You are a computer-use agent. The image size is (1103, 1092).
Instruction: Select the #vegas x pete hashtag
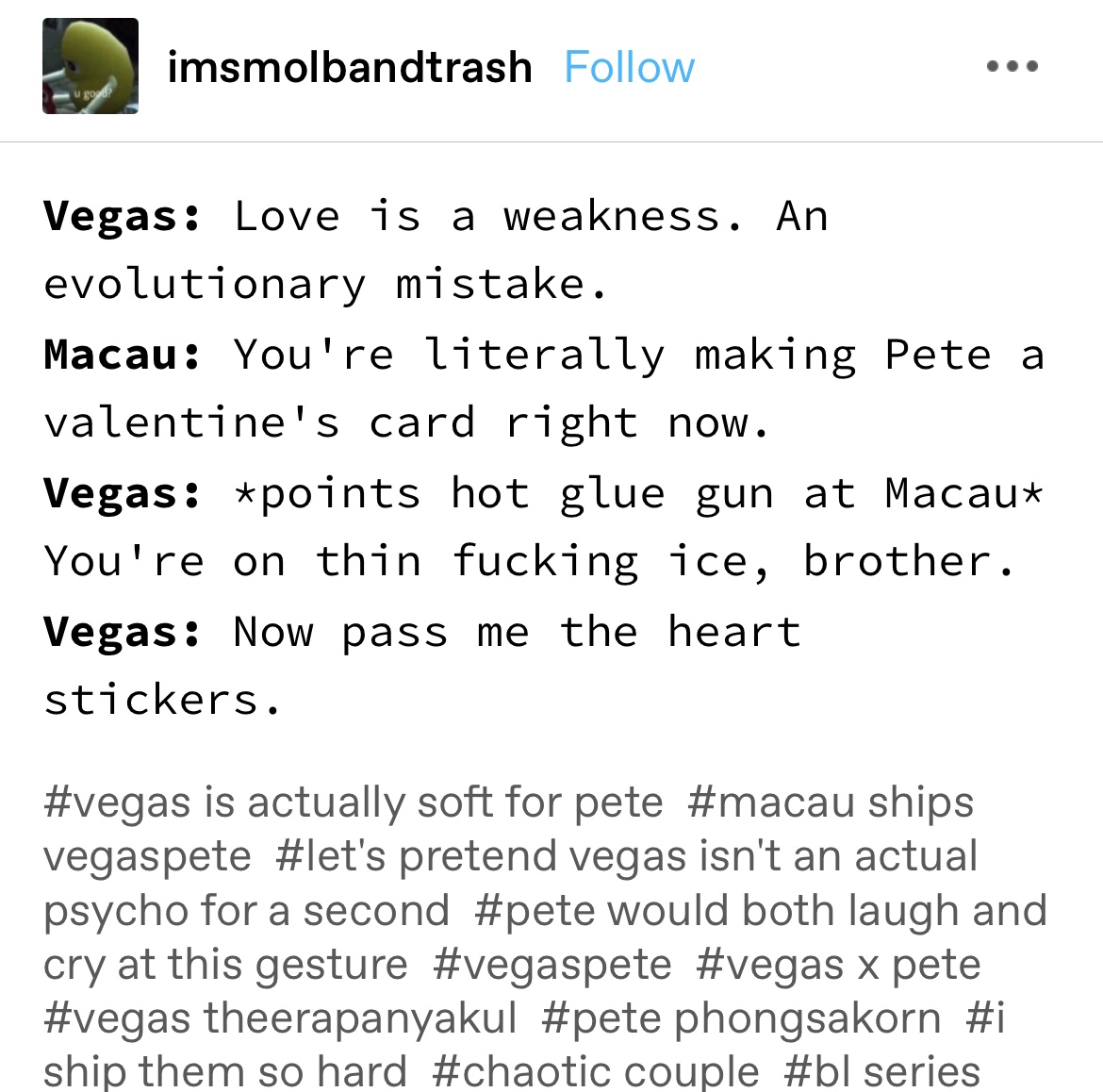click(x=838, y=965)
